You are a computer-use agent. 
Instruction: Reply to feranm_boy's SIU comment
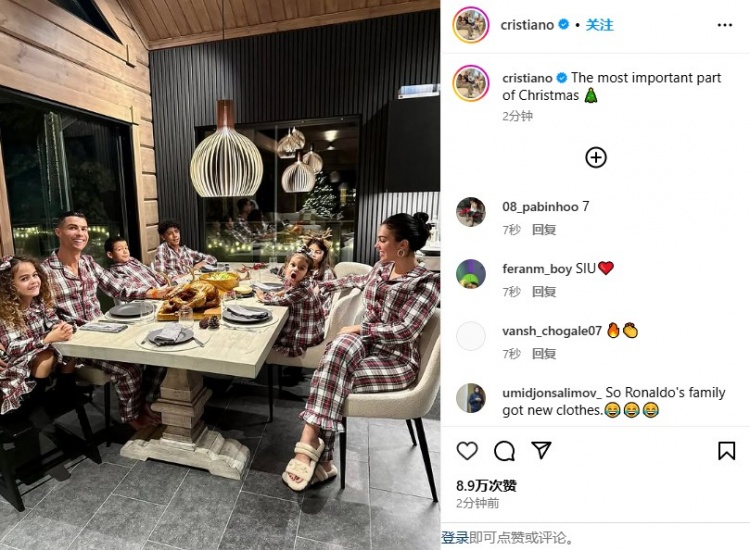pyautogui.click(x=544, y=292)
